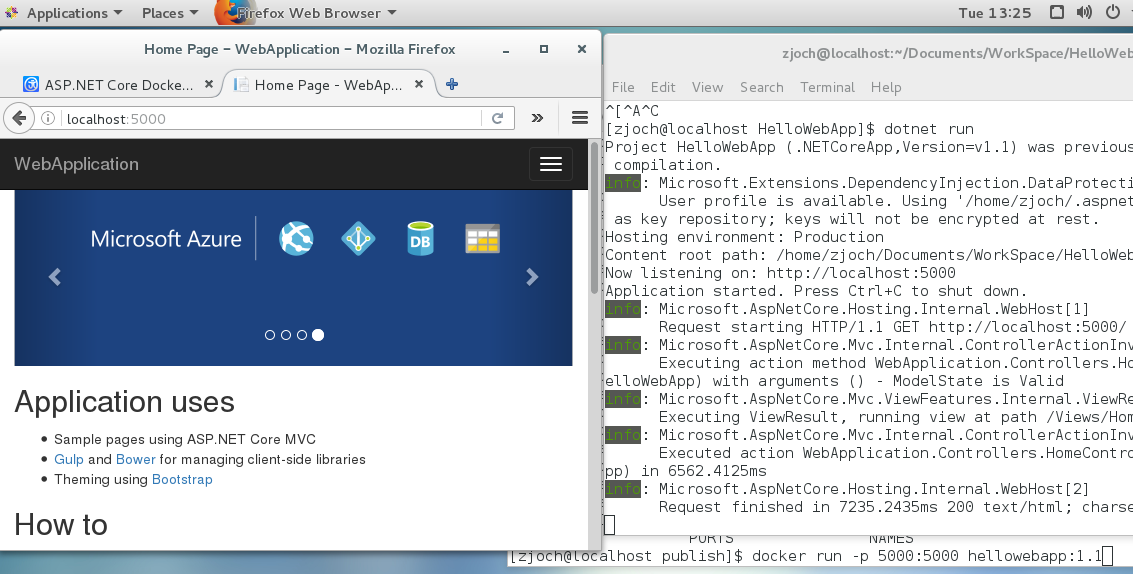Close the ASP.NET Core Docker tab
Image resolution: width=1134 pixels, height=574 pixels.
pyautogui.click(x=208, y=85)
